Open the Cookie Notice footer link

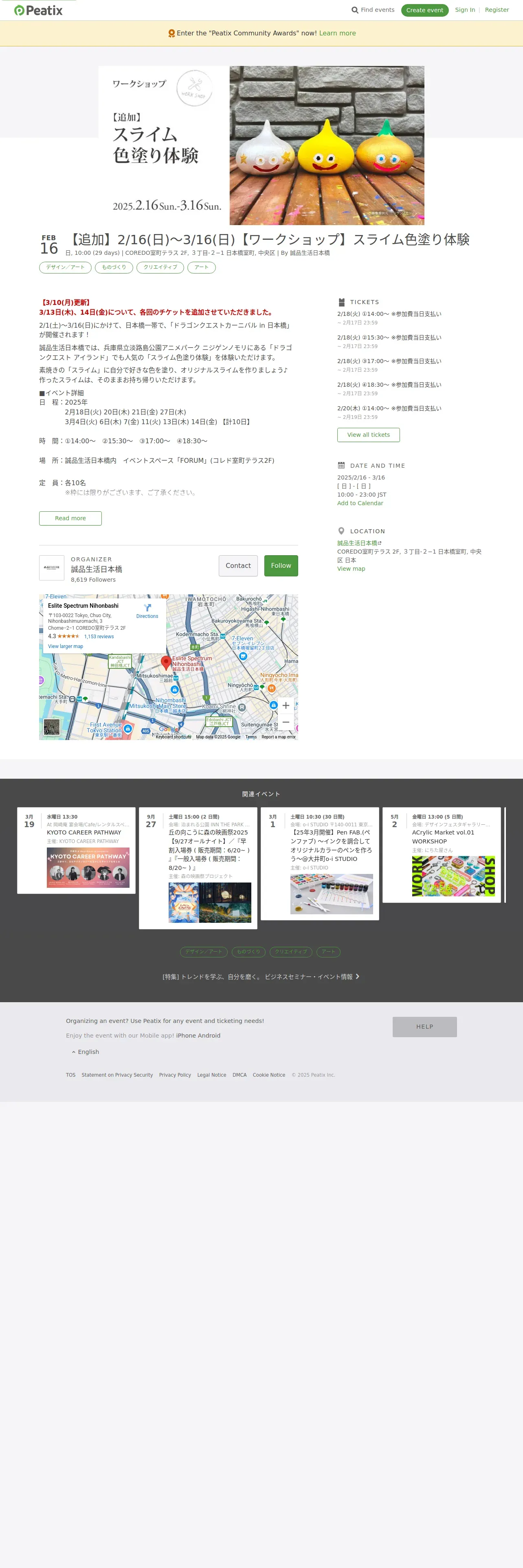269,1075
